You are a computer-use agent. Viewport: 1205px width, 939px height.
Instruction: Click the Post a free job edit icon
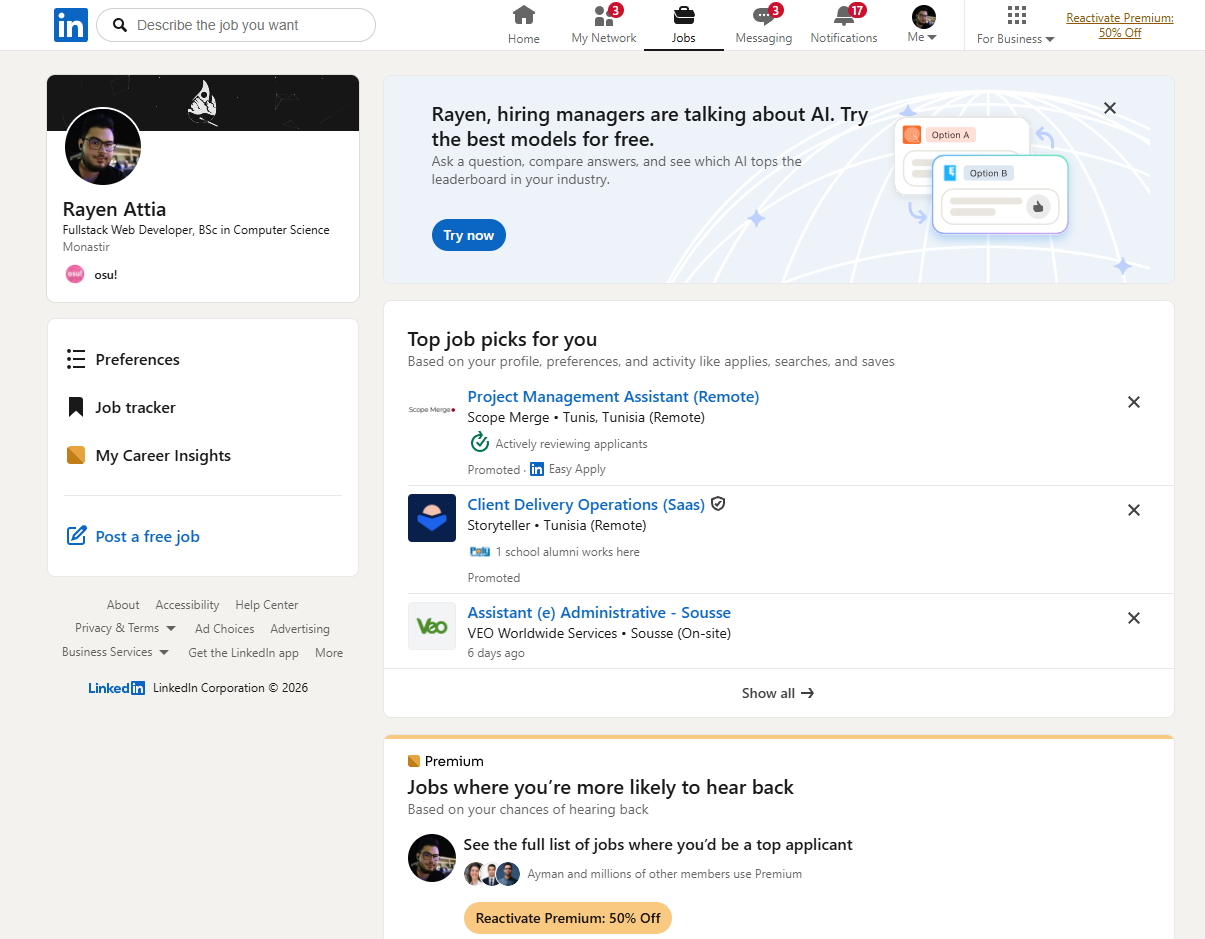click(x=77, y=535)
